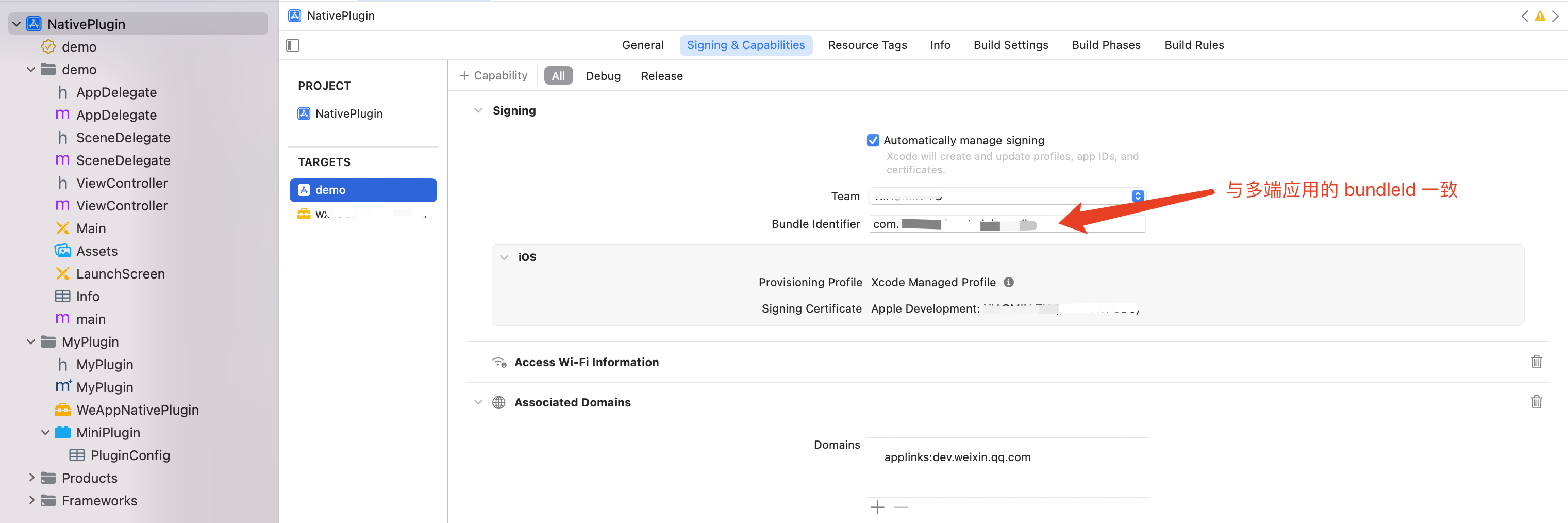
Task: Collapse the Associated Domains section
Action: 478,402
